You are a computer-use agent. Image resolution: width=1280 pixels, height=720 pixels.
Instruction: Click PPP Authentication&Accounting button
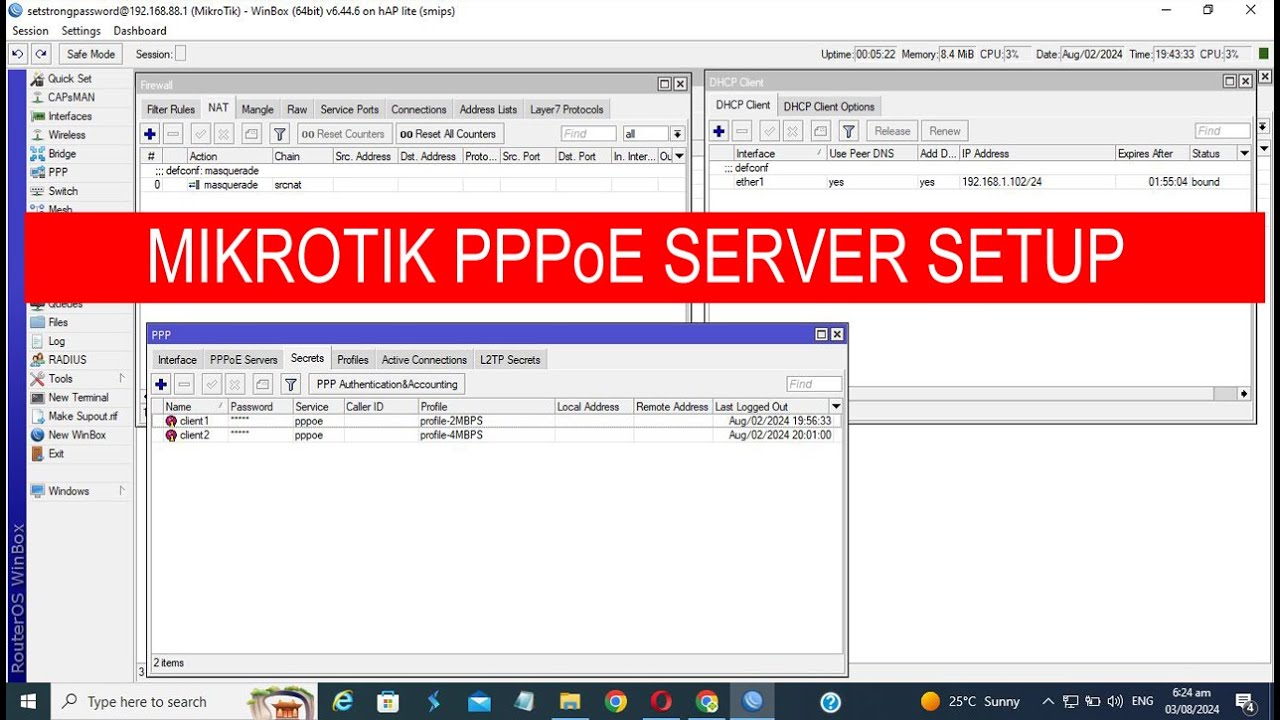pos(387,384)
